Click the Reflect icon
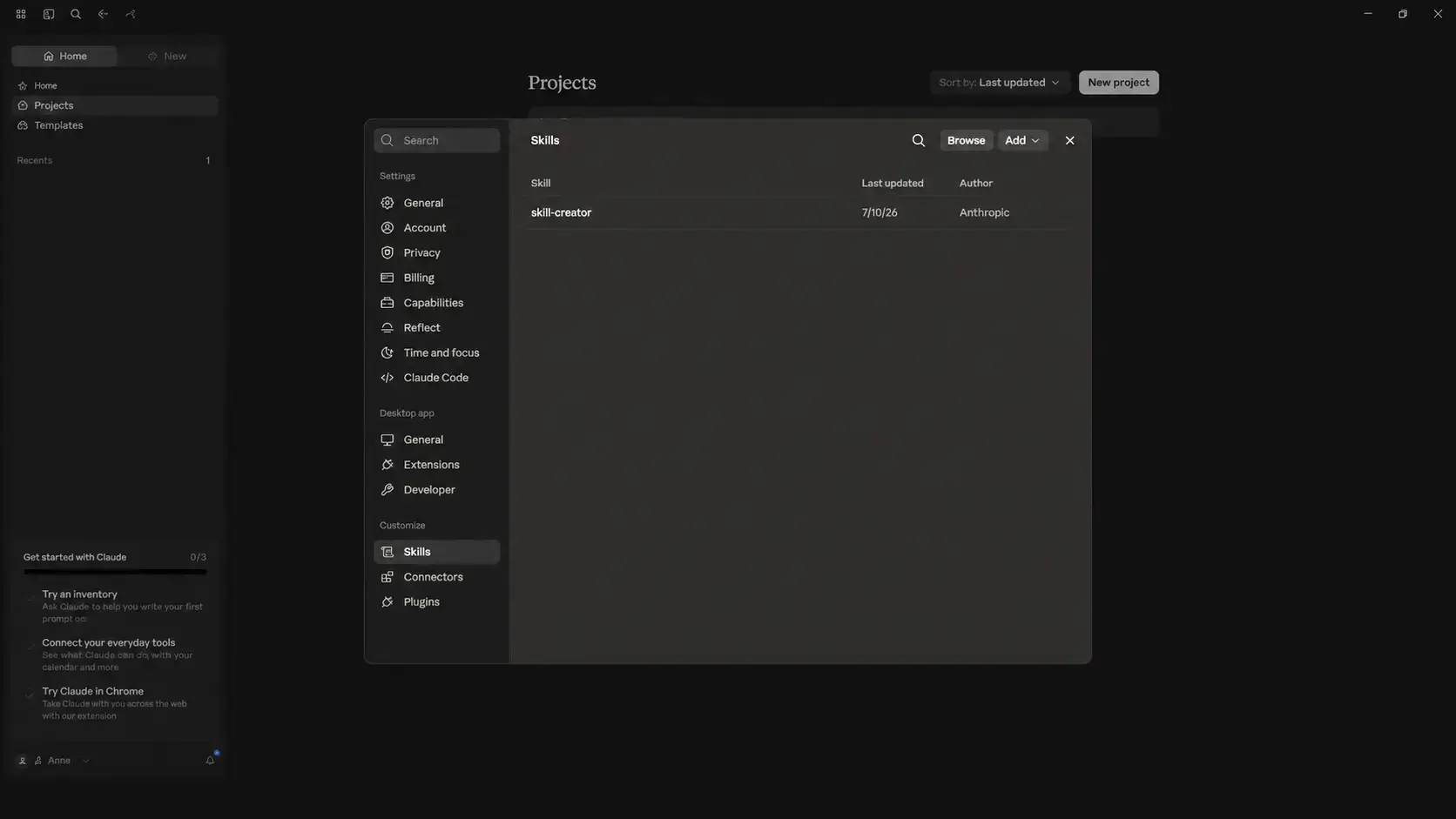 point(388,328)
